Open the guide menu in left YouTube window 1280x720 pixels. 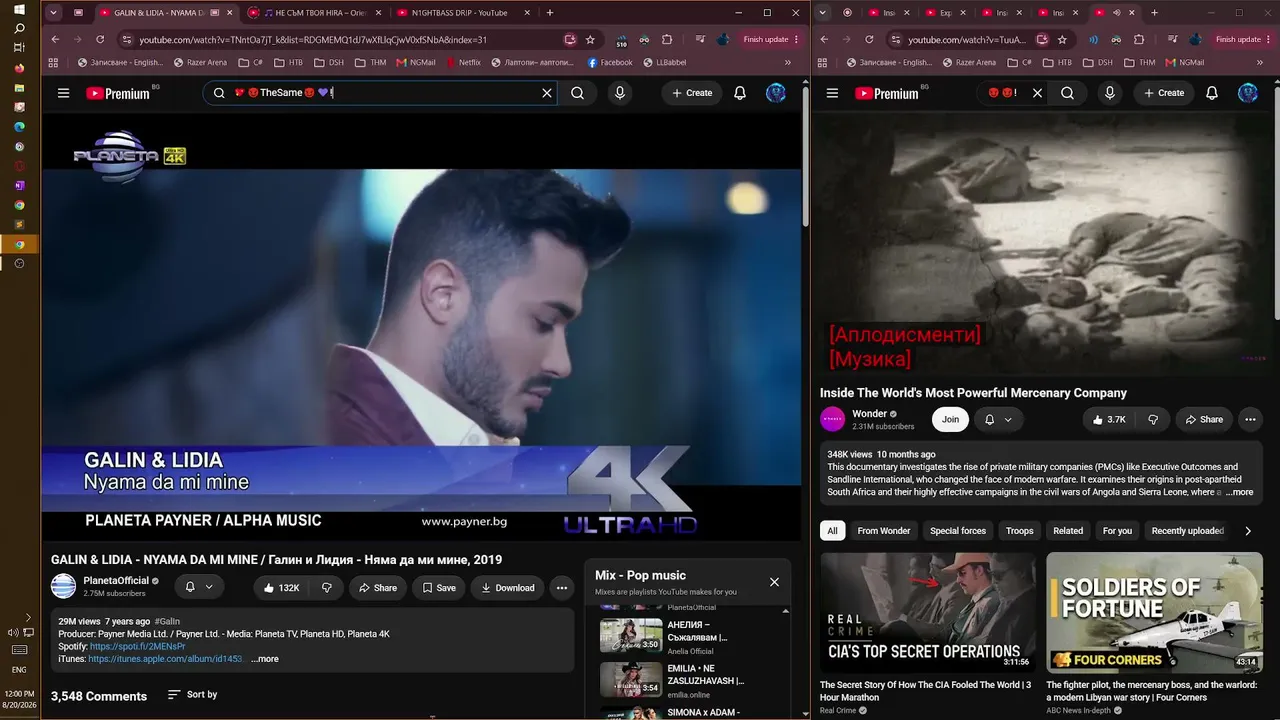coord(63,93)
